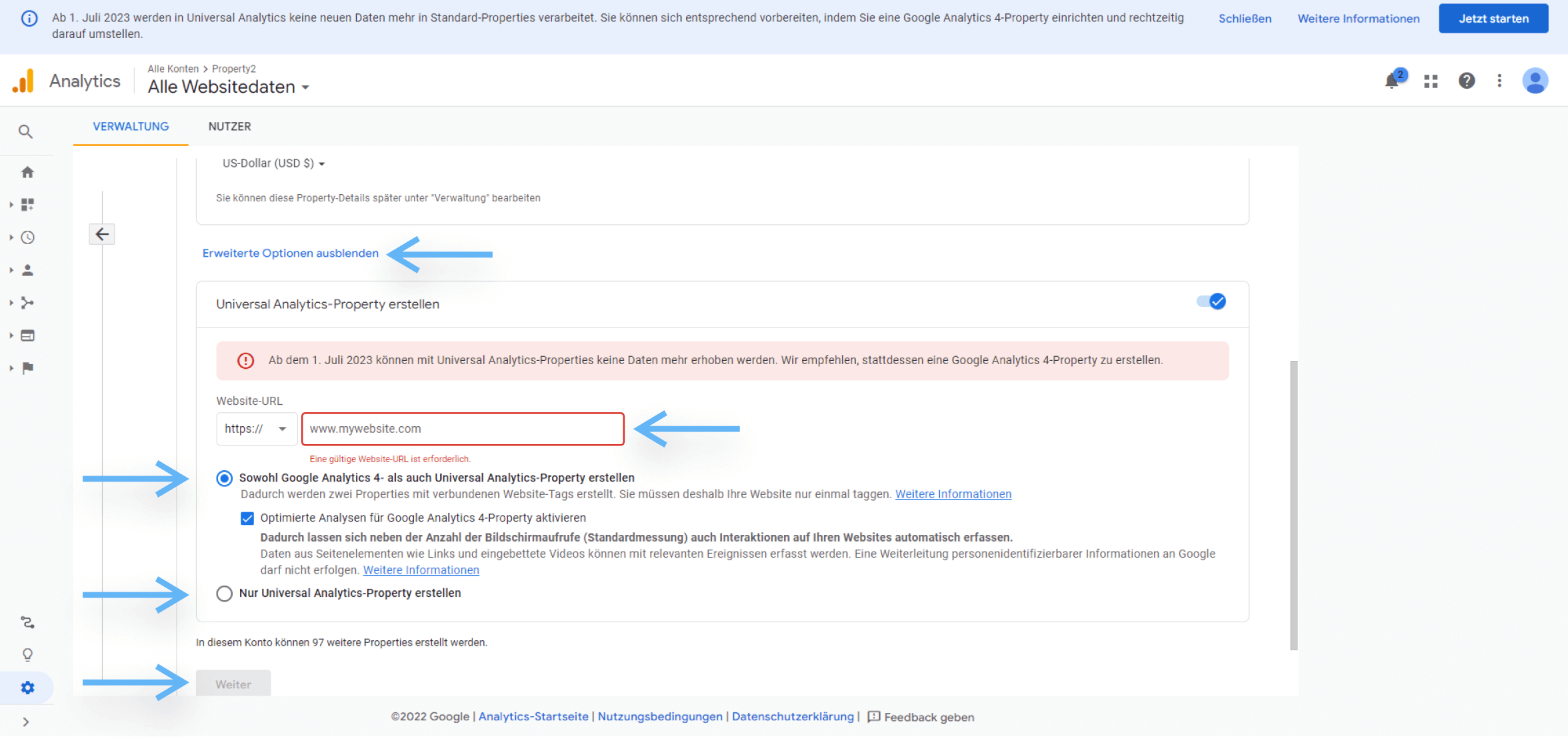Open the help question mark icon

click(1467, 81)
